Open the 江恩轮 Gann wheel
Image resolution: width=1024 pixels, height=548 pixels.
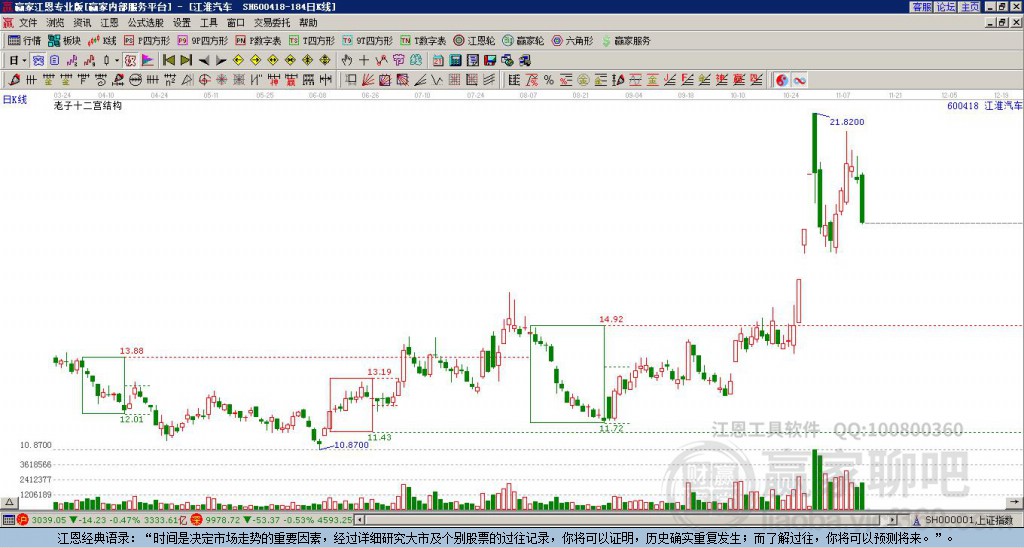point(474,40)
